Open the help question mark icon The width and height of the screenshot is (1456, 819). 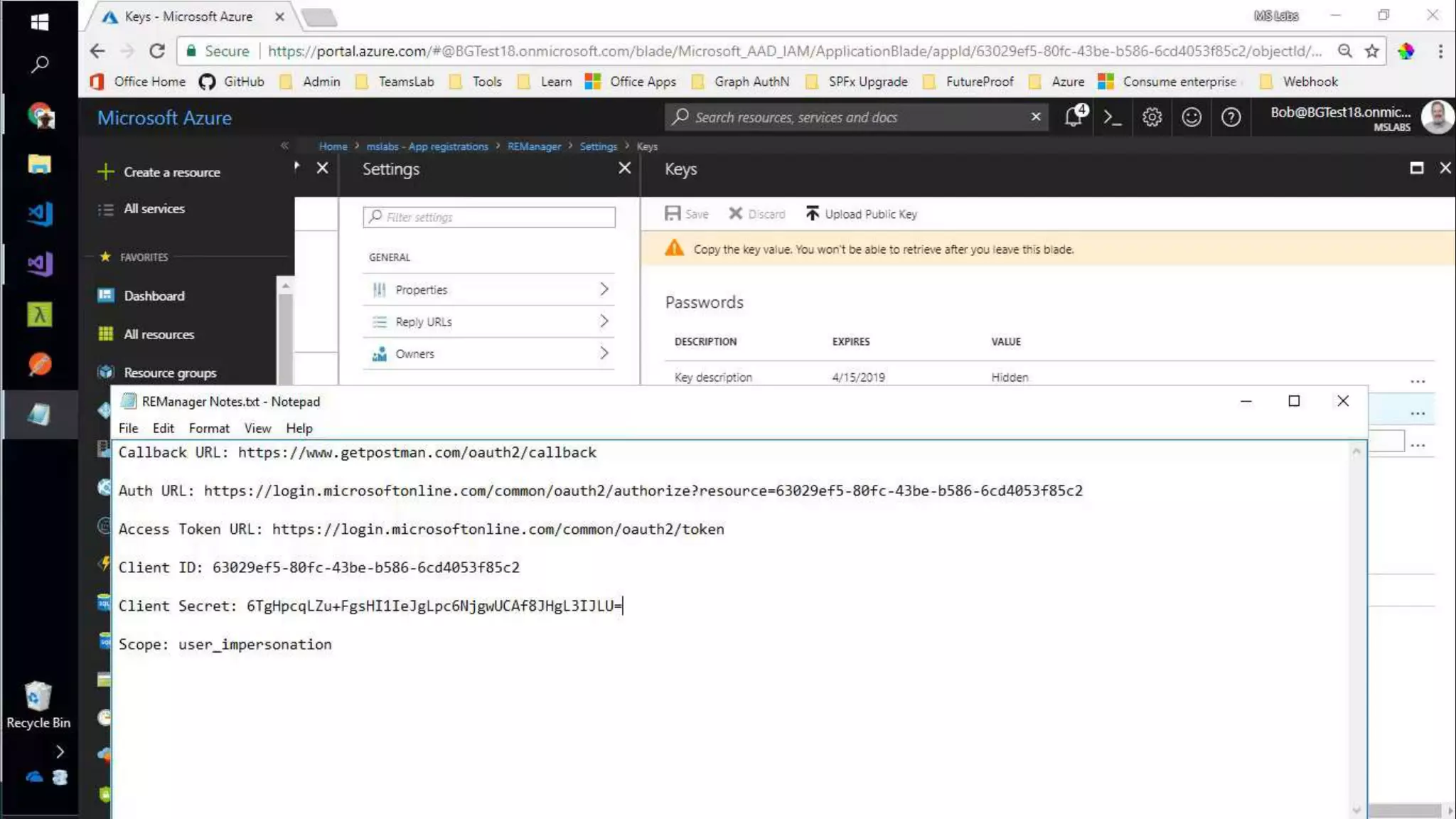pos(1231,117)
